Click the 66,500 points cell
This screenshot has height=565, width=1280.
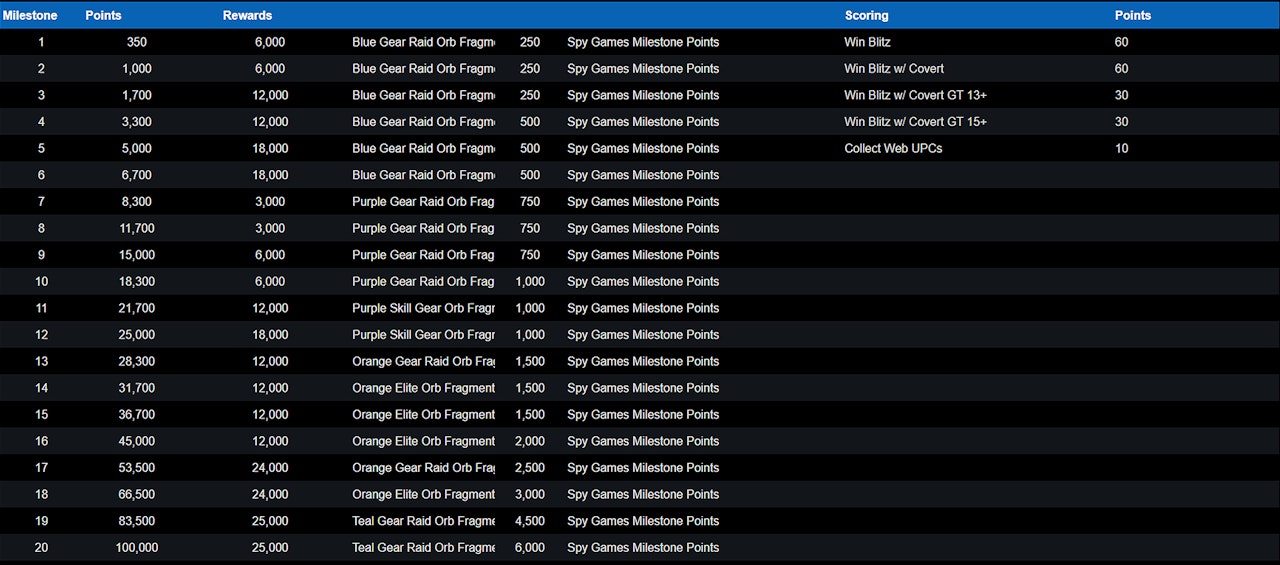(x=137, y=494)
